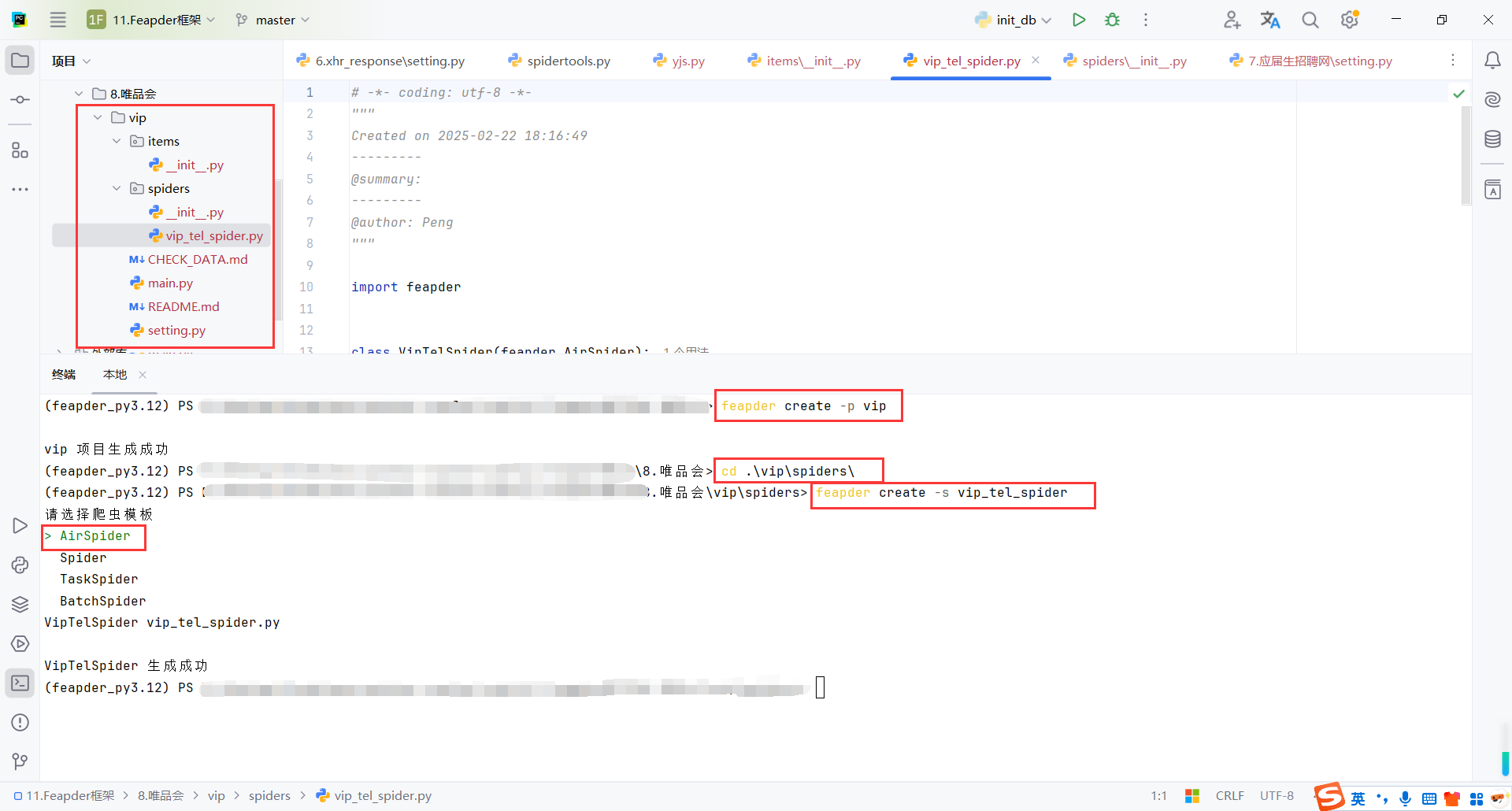The height and width of the screenshot is (811, 1512).
Task: Open the Problems tool window
Action: click(20, 722)
